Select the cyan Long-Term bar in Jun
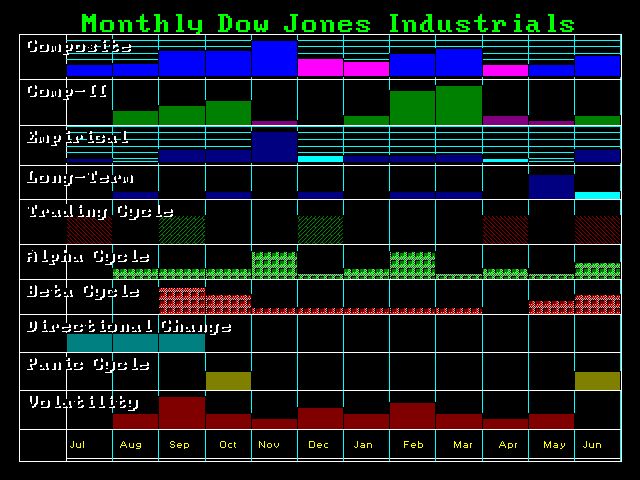640x480 pixels. (598, 196)
